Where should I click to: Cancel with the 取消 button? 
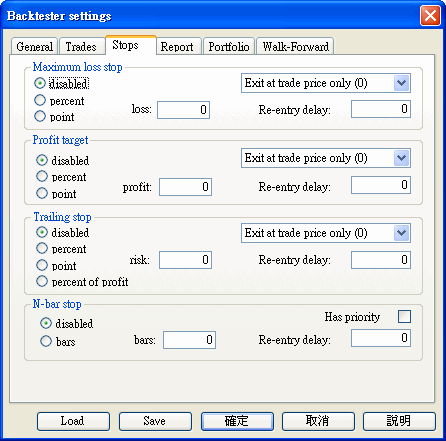point(318,421)
